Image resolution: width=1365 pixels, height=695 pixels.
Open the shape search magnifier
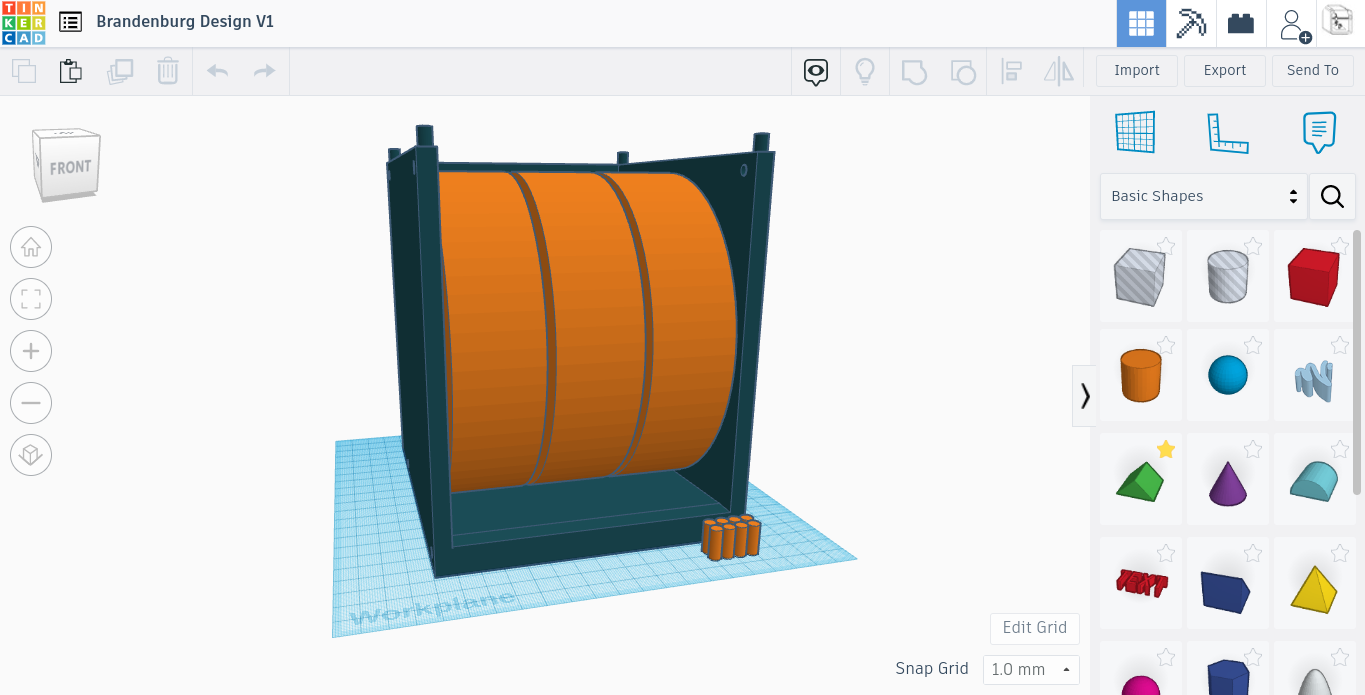point(1332,196)
